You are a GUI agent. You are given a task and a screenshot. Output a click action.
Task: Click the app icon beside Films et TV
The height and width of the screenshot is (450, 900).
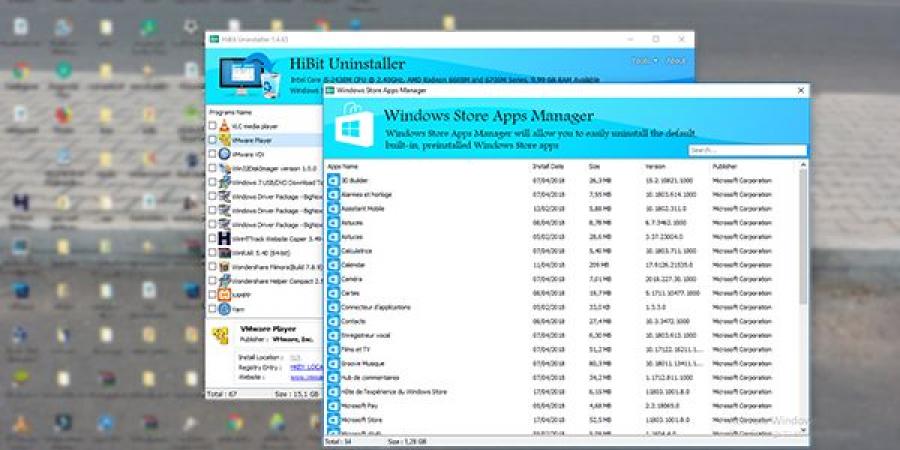(333, 349)
